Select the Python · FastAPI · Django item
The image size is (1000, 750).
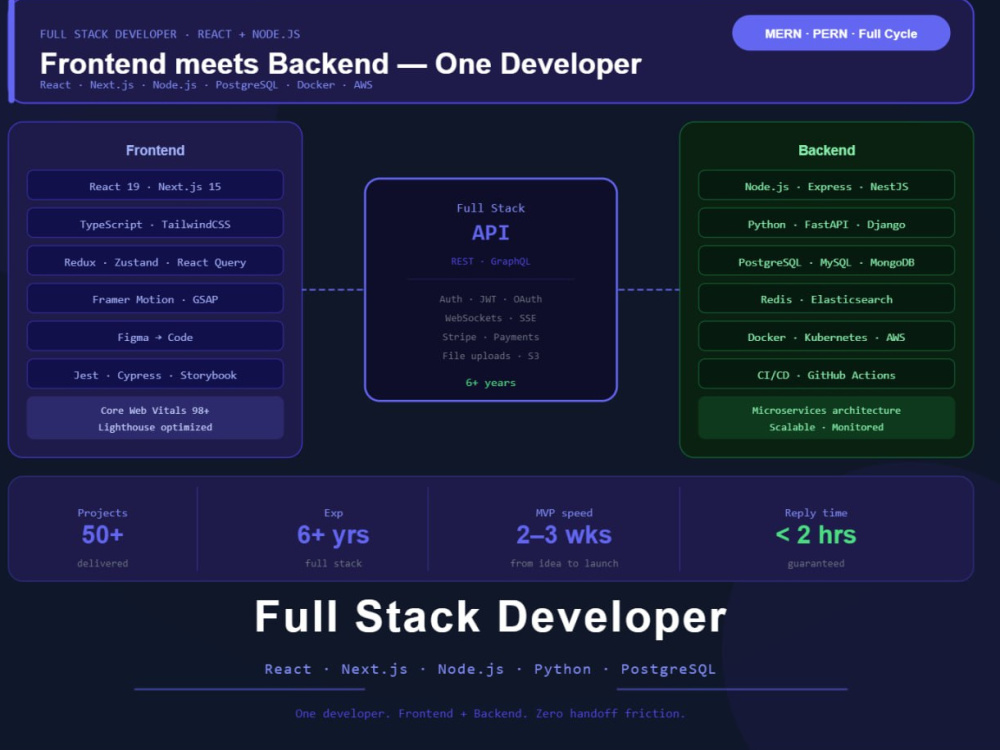tap(827, 224)
